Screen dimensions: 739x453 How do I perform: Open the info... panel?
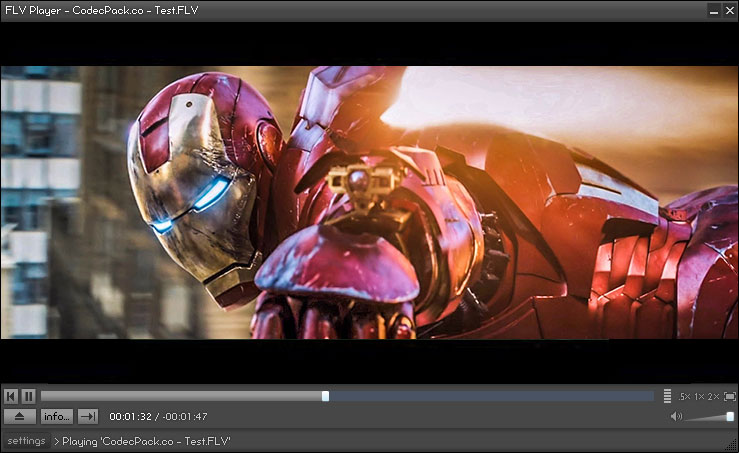tap(56, 416)
